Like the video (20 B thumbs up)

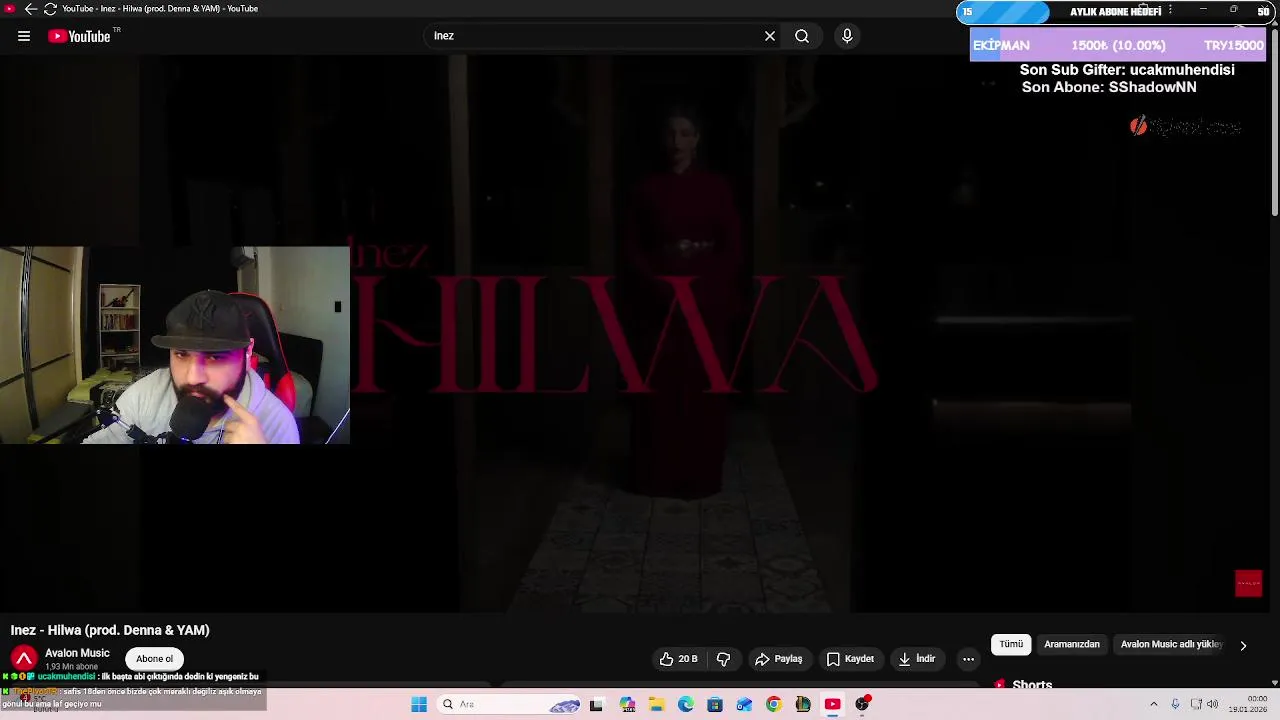[679, 659]
